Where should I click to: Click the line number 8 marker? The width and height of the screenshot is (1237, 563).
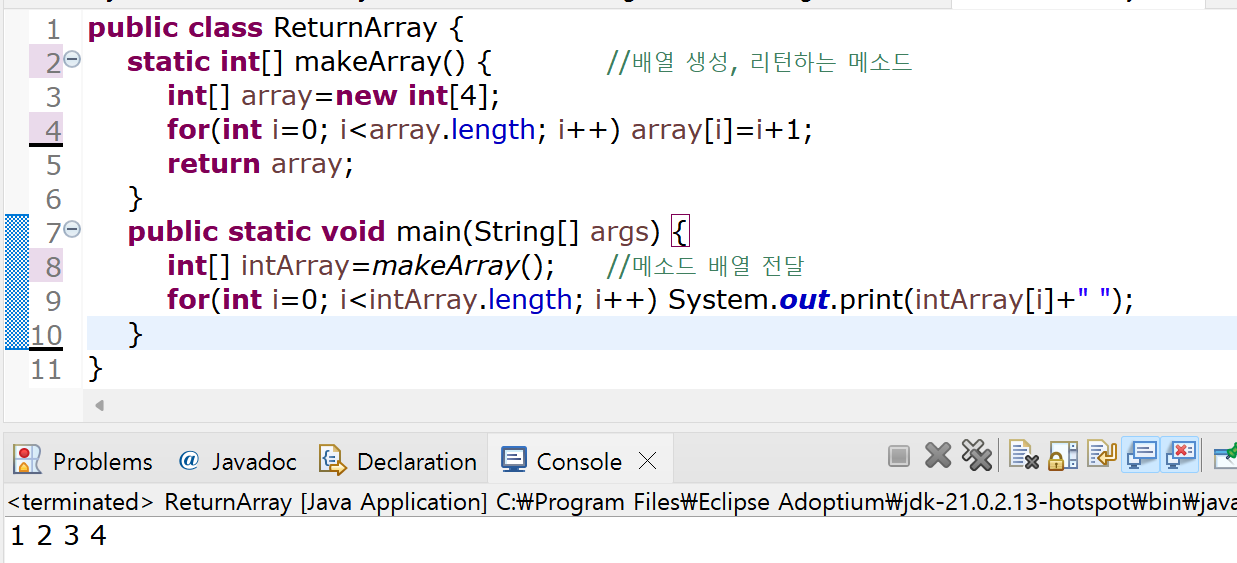click(53, 266)
